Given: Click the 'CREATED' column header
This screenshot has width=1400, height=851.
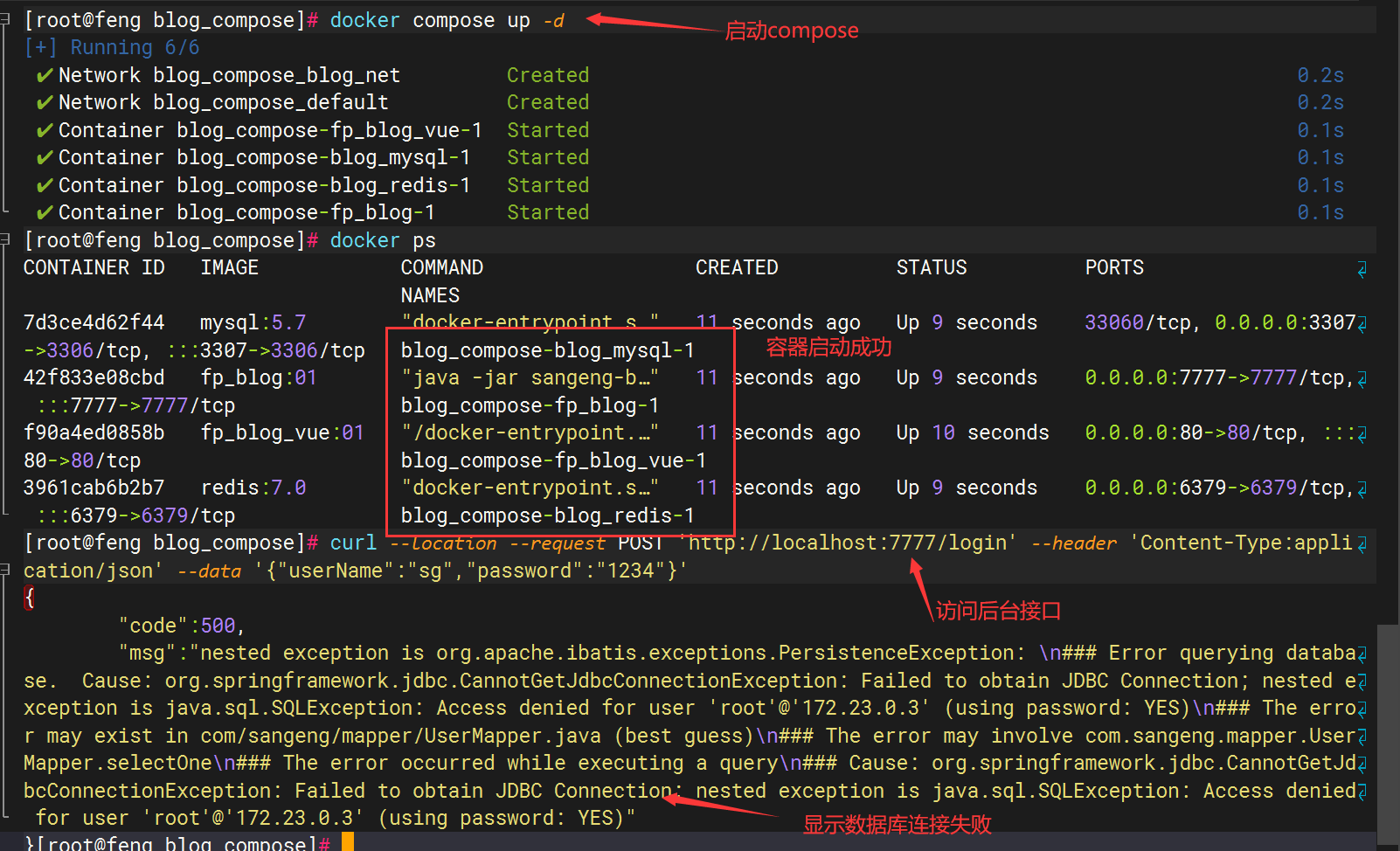Looking at the screenshot, I should (x=737, y=267).
